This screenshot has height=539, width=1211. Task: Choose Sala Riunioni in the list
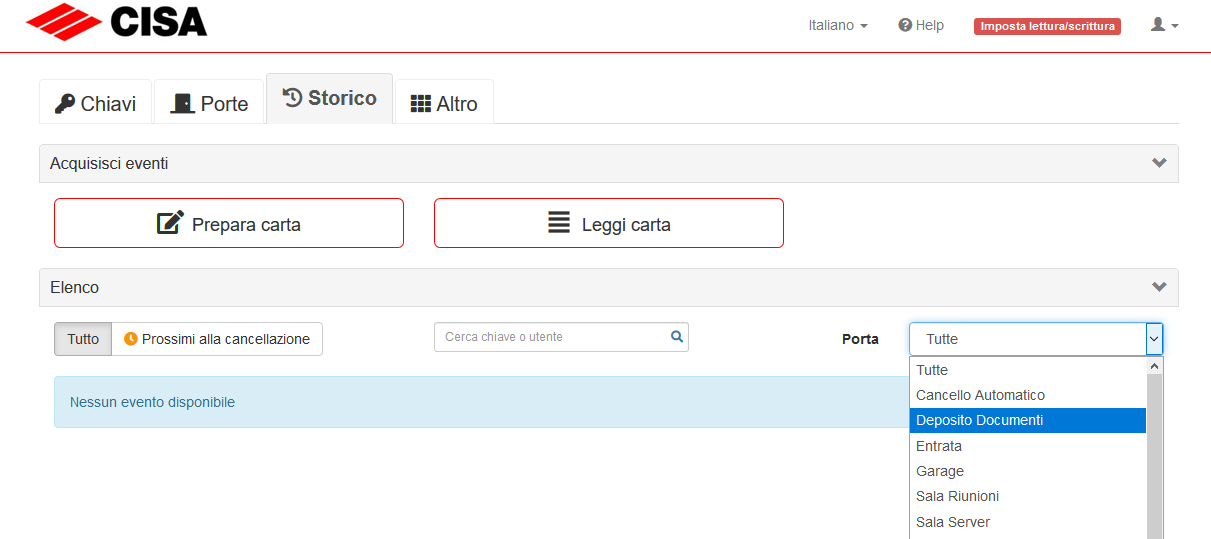pyautogui.click(x=1028, y=496)
